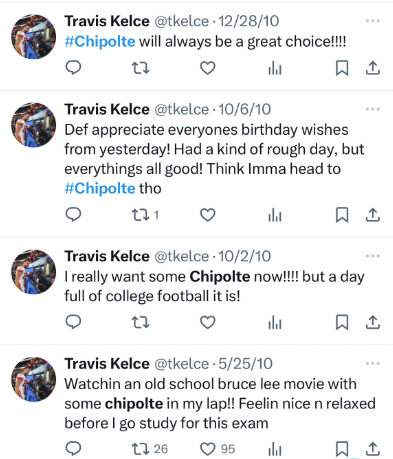Image resolution: width=393 pixels, height=459 pixels.
Task: Retweet the 'great choice' tweet from 12/28/10
Action: (x=140, y=68)
